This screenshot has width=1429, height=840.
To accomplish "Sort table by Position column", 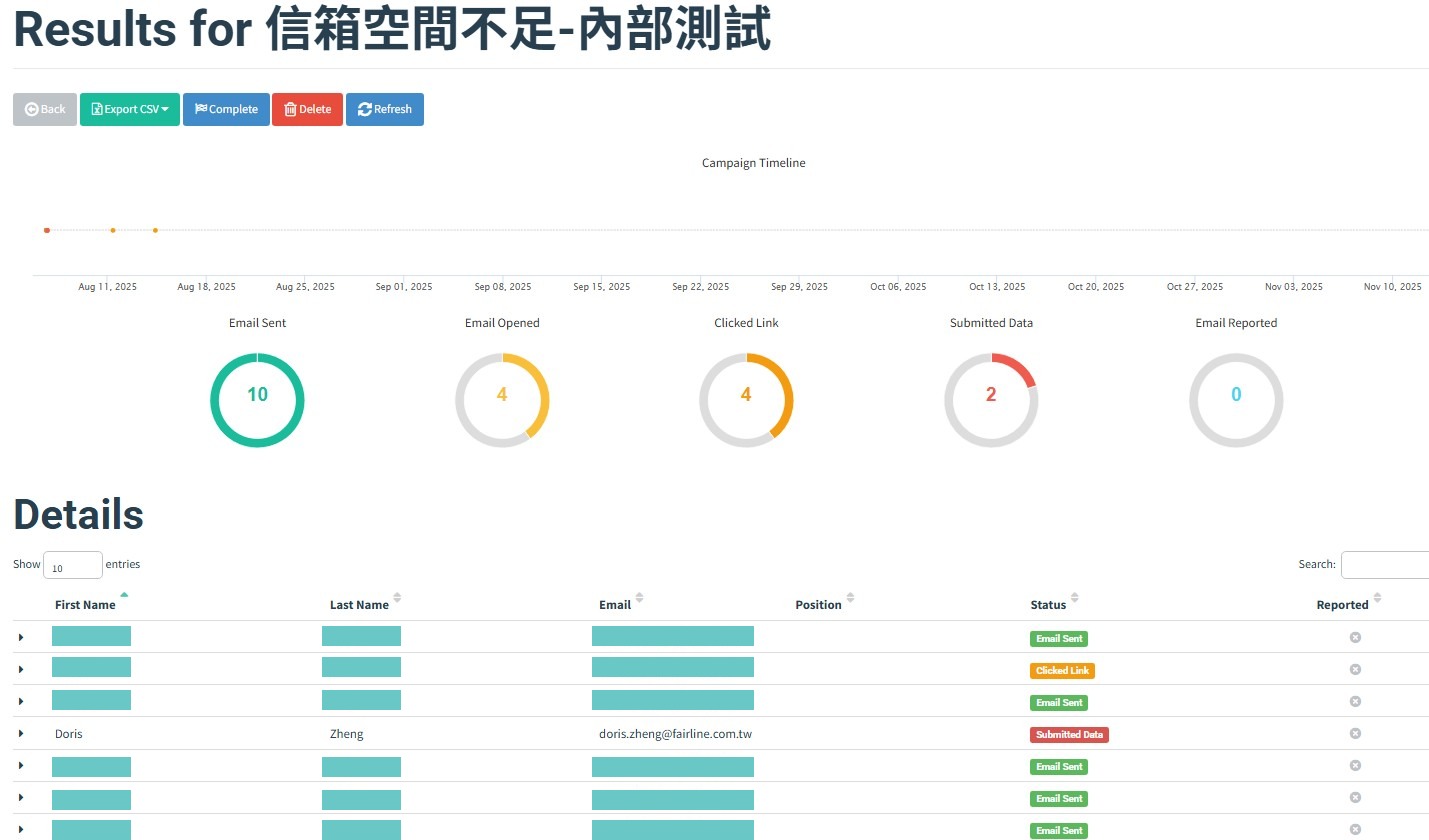I will (818, 604).
